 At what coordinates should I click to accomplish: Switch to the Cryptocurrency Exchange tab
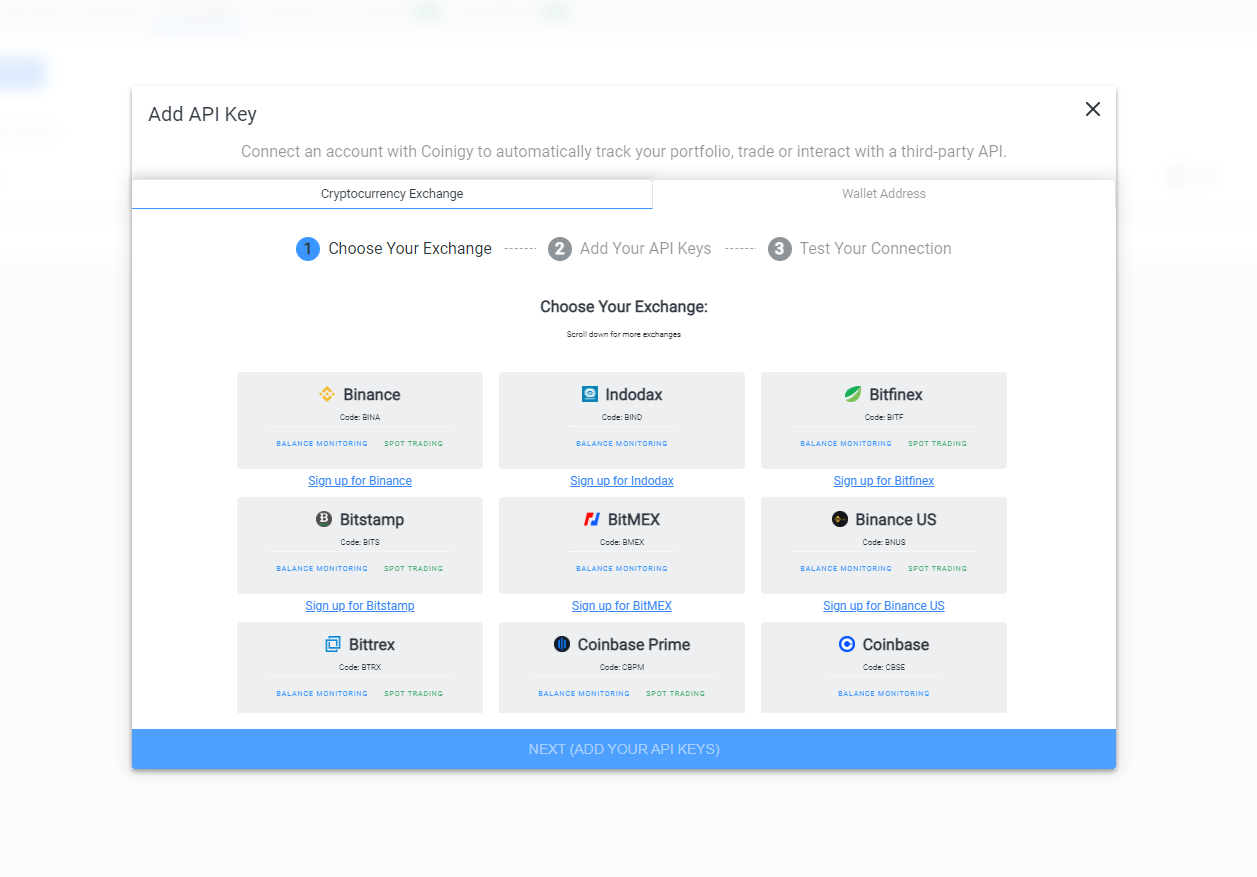click(392, 194)
